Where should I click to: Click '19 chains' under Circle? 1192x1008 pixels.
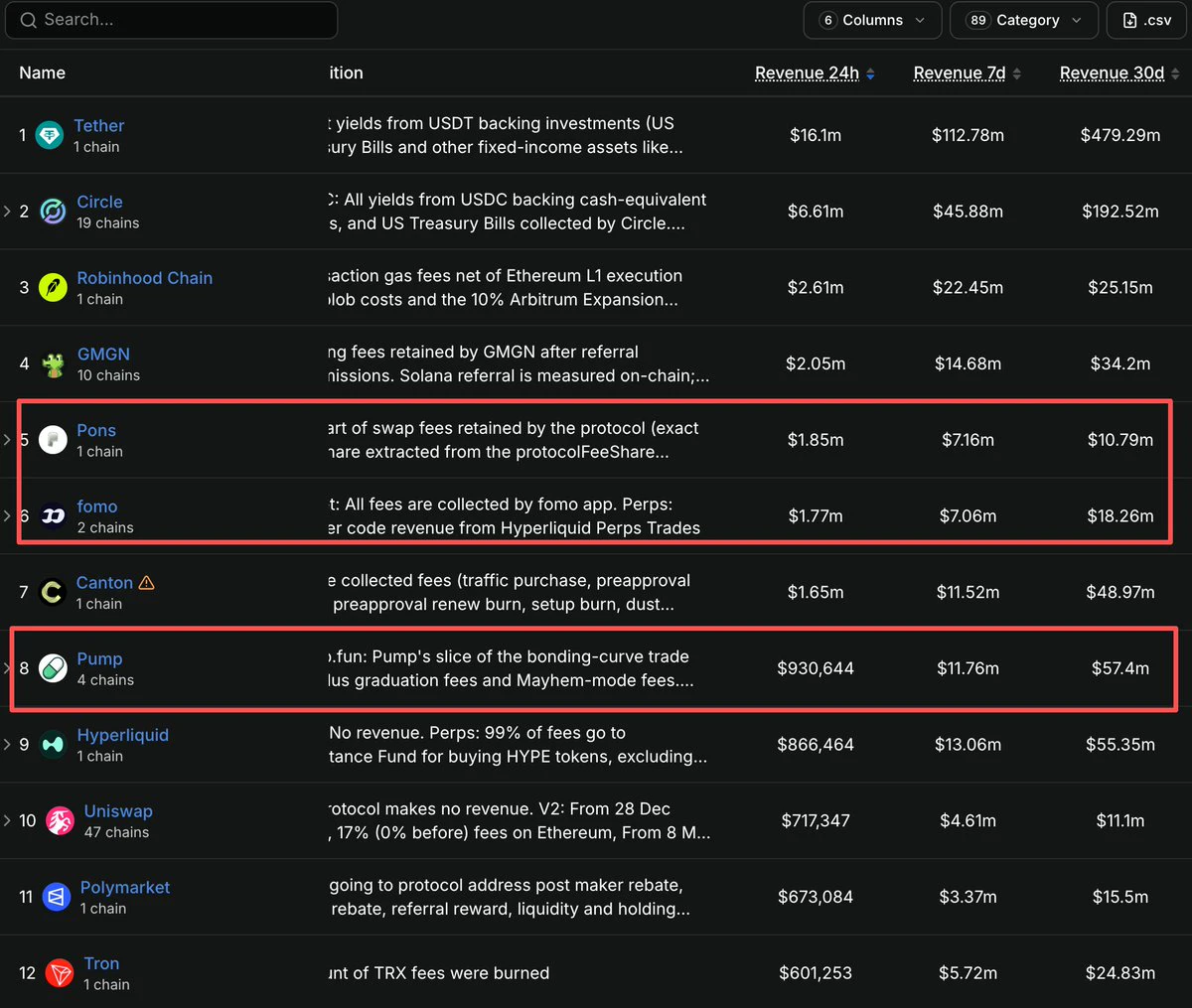pos(108,222)
